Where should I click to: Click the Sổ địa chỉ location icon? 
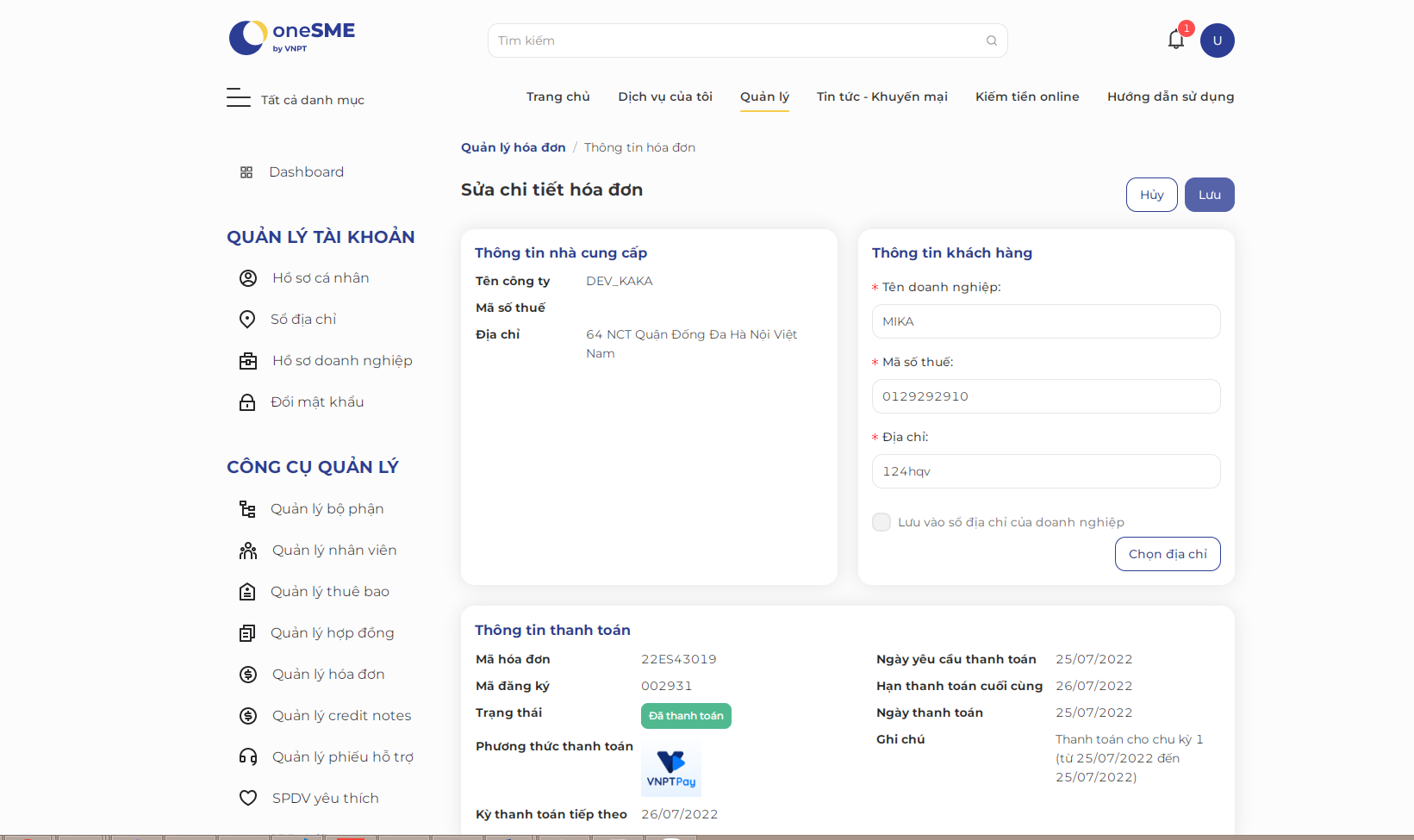(247, 320)
